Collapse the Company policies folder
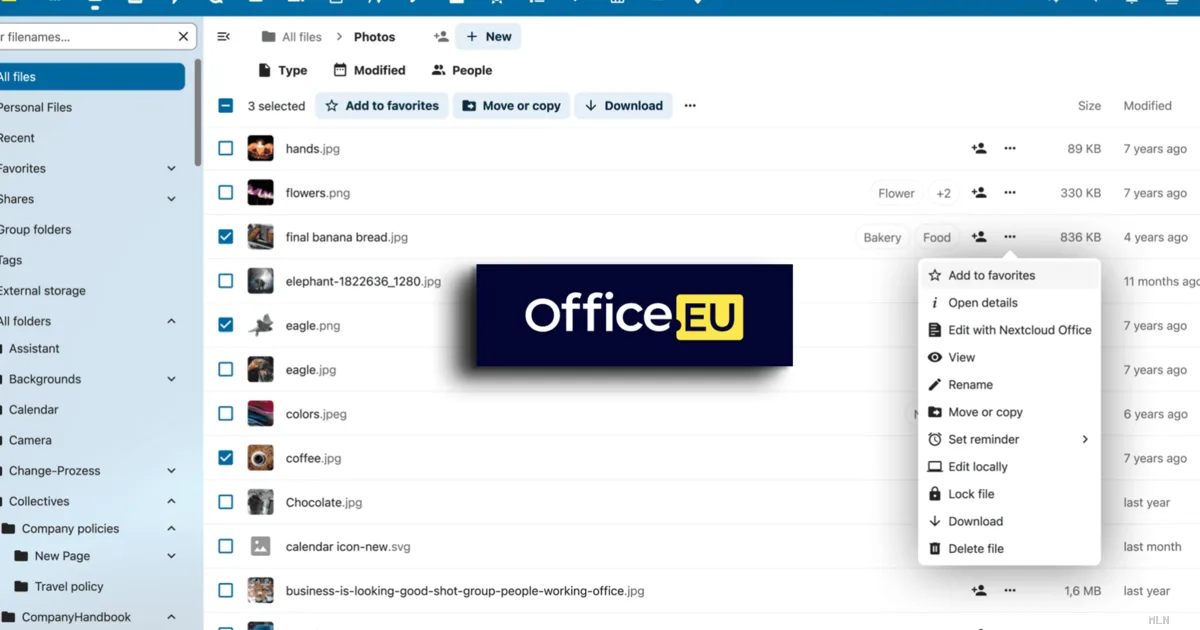This screenshot has height=630, width=1200. tap(171, 529)
